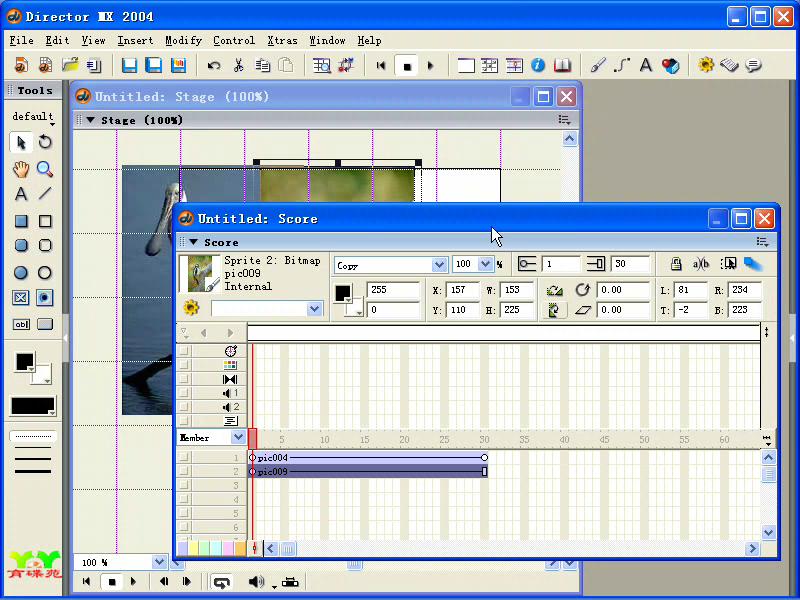Open the Copy ink dropdown
The width and height of the screenshot is (800, 600).
(439, 265)
